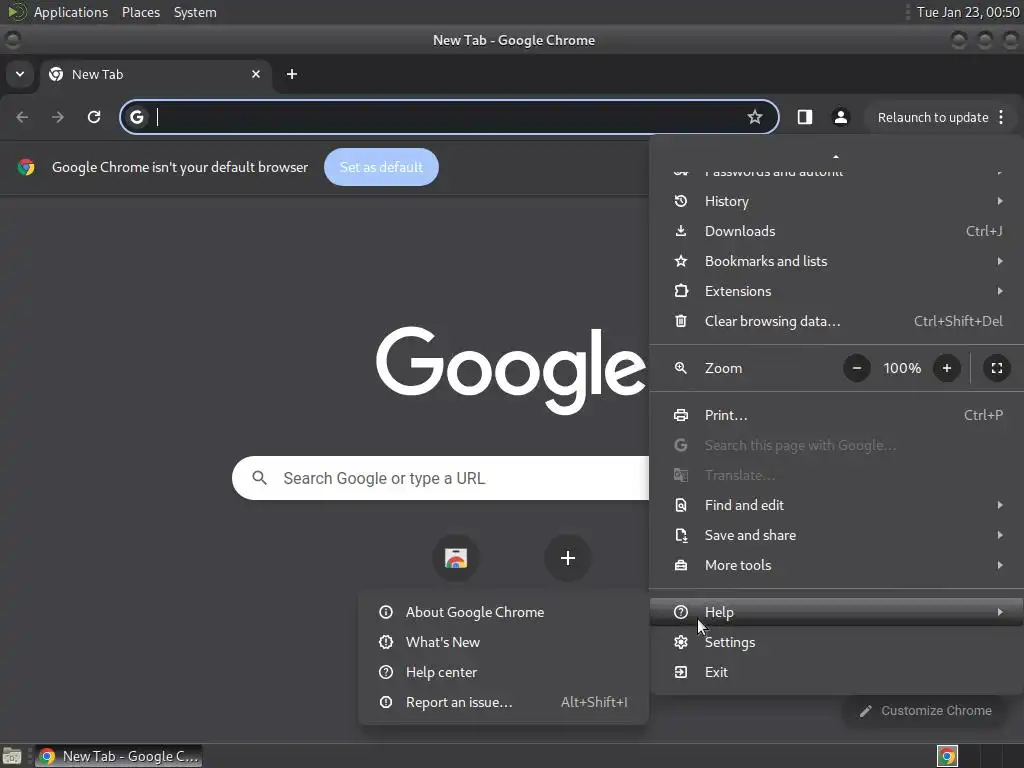Click the magnifier icon in Google search box
The height and width of the screenshot is (768, 1024).
coord(260,478)
